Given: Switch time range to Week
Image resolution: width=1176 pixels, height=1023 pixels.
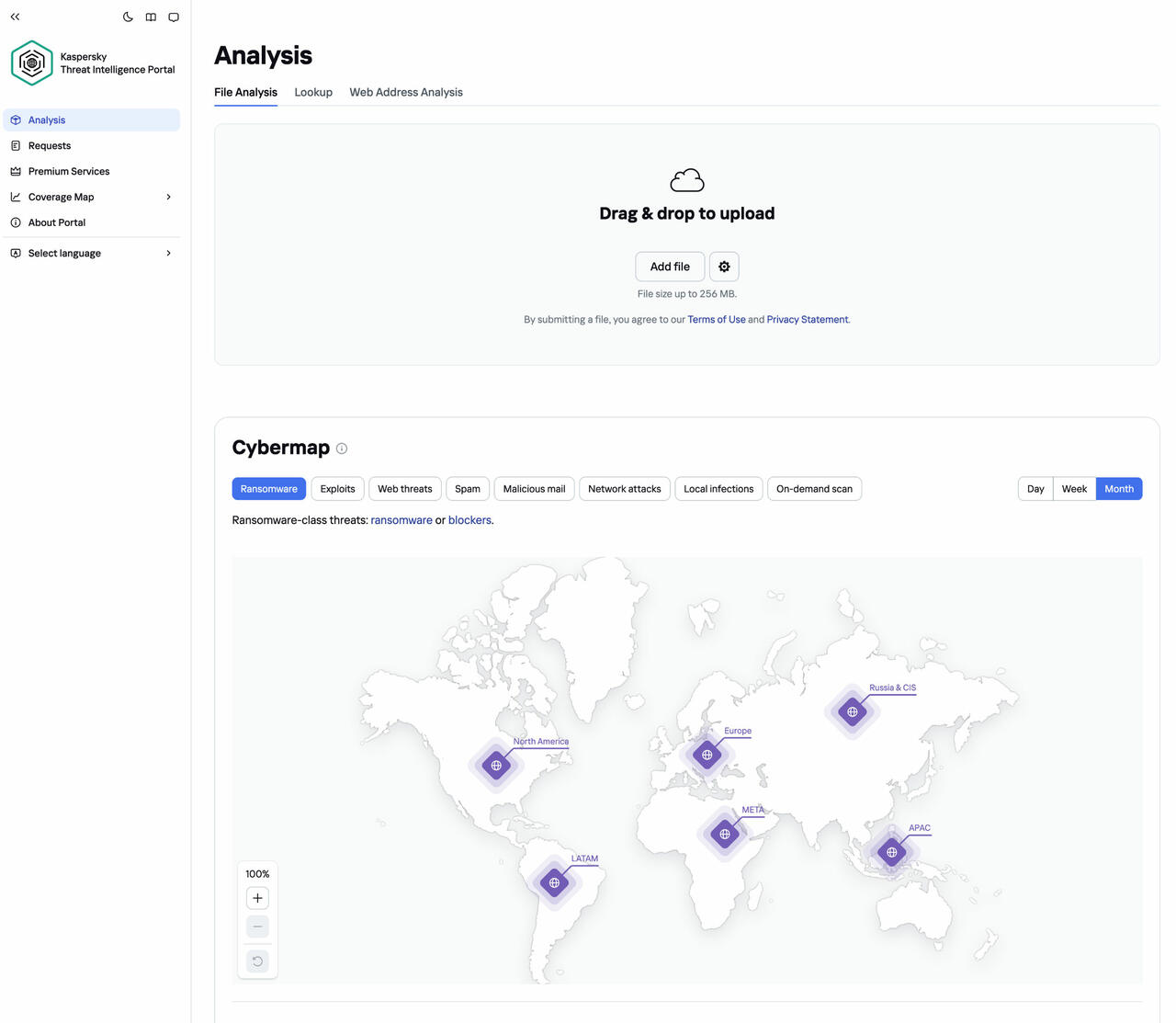Looking at the screenshot, I should 1074,489.
